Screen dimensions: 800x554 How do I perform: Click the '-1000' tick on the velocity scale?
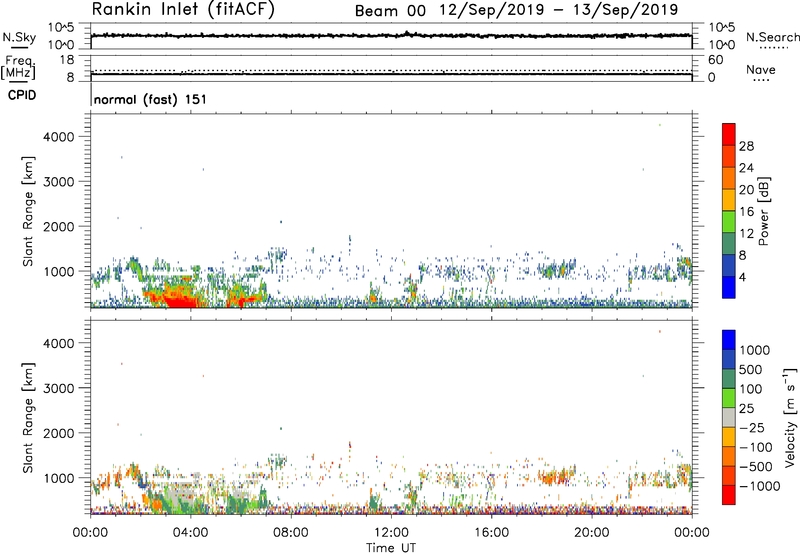(x=759, y=486)
